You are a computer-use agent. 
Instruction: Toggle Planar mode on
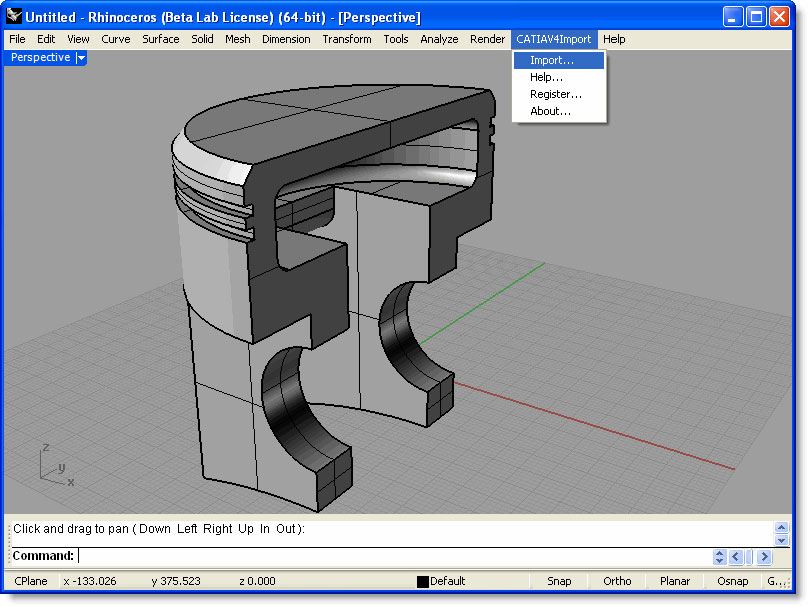[674, 580]
